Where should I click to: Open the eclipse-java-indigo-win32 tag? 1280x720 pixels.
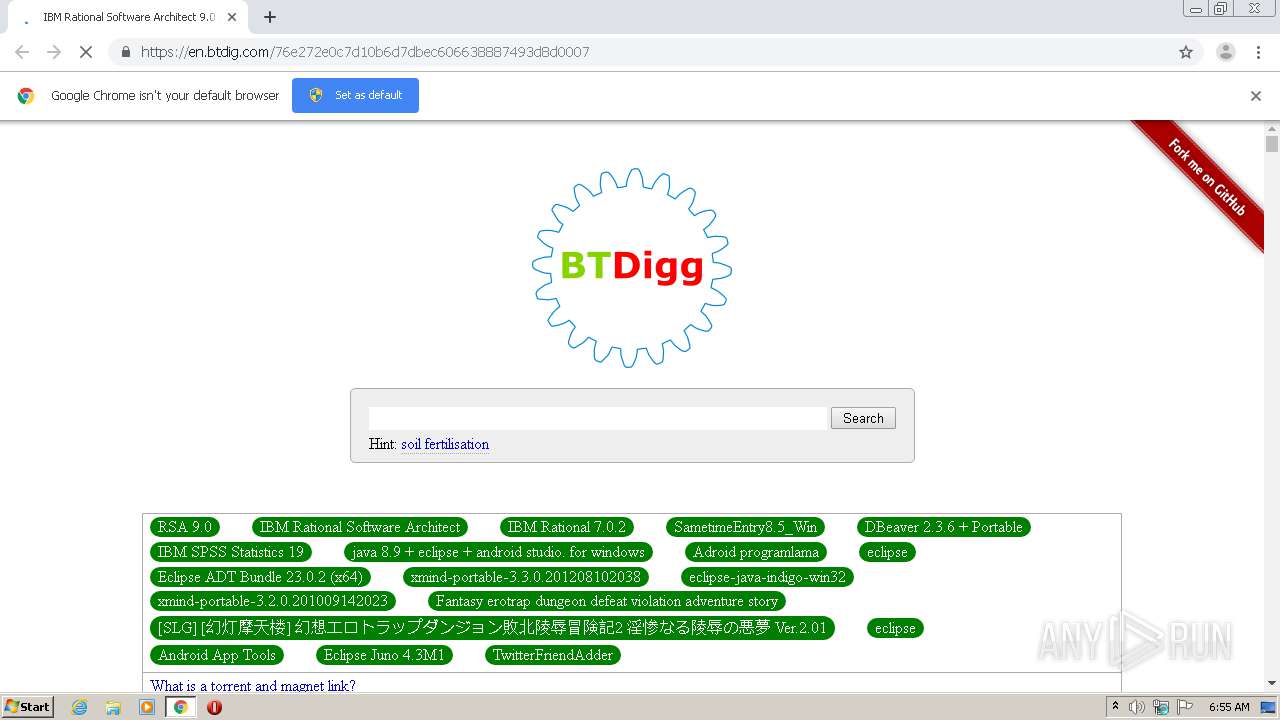[767, 577]
